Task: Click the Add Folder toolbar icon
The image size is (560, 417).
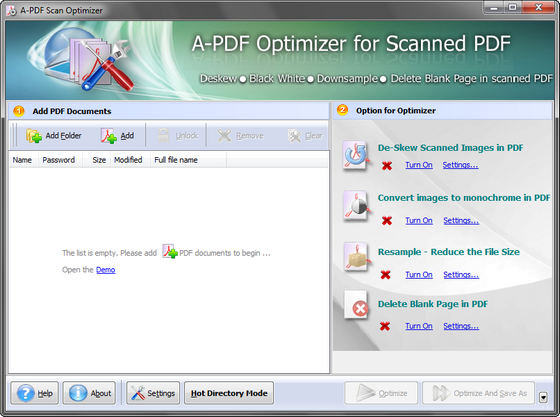Action: [x=34, y=136]
